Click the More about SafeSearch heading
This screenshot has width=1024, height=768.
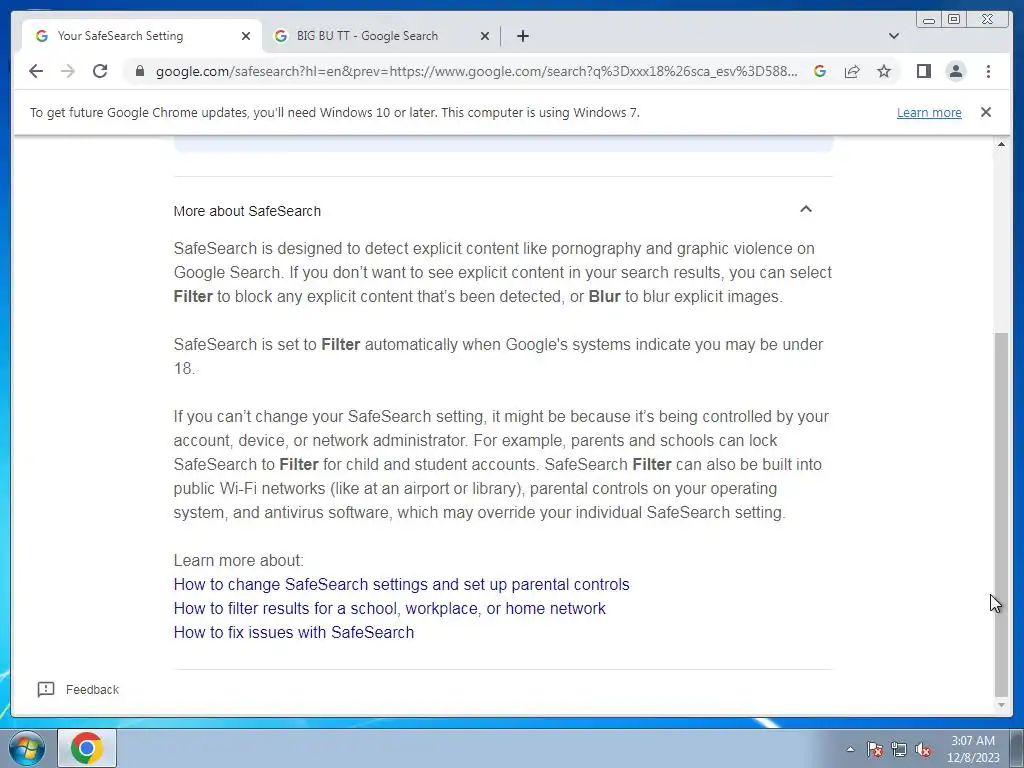click(248, 211)
